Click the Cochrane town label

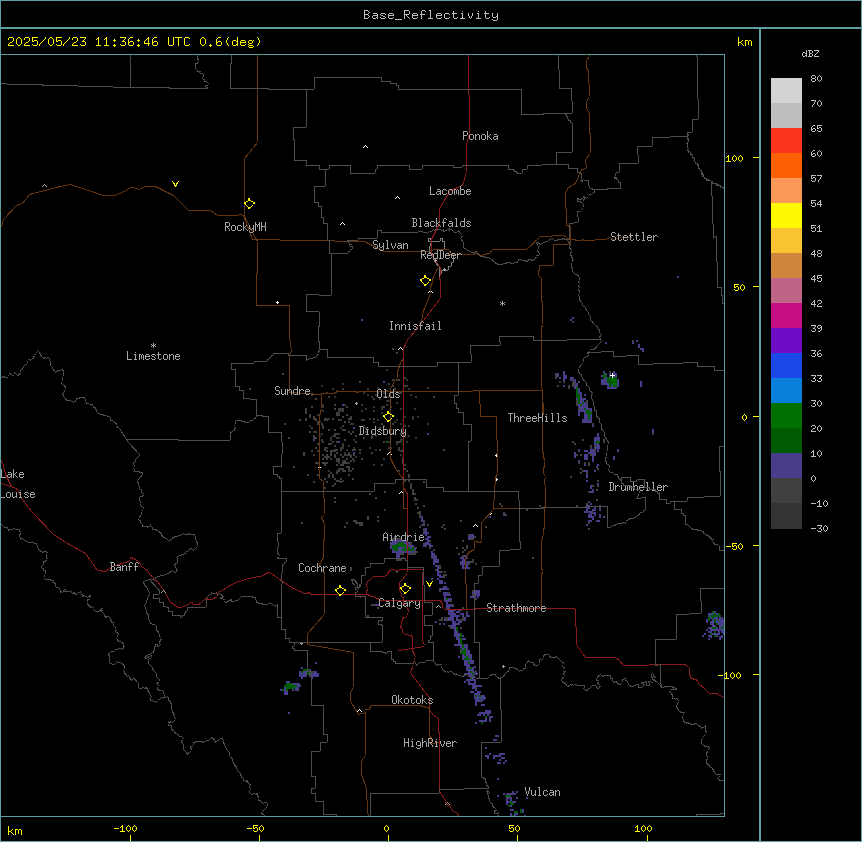(322, 568)
